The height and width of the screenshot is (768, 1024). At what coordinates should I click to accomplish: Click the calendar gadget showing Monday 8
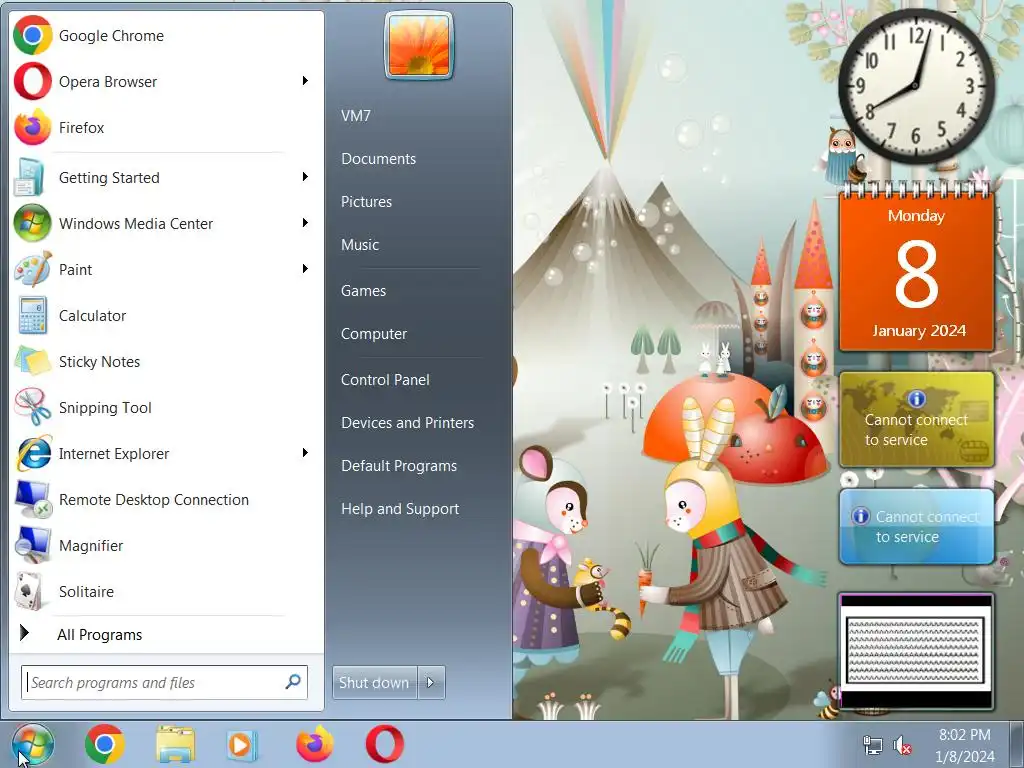(916, 268)
